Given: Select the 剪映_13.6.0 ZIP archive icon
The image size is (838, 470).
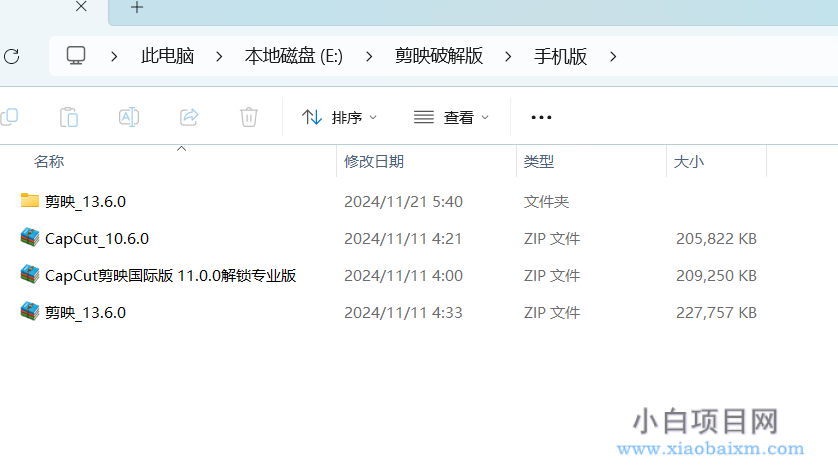Looking at the screenshot, I should pos(30,311).
